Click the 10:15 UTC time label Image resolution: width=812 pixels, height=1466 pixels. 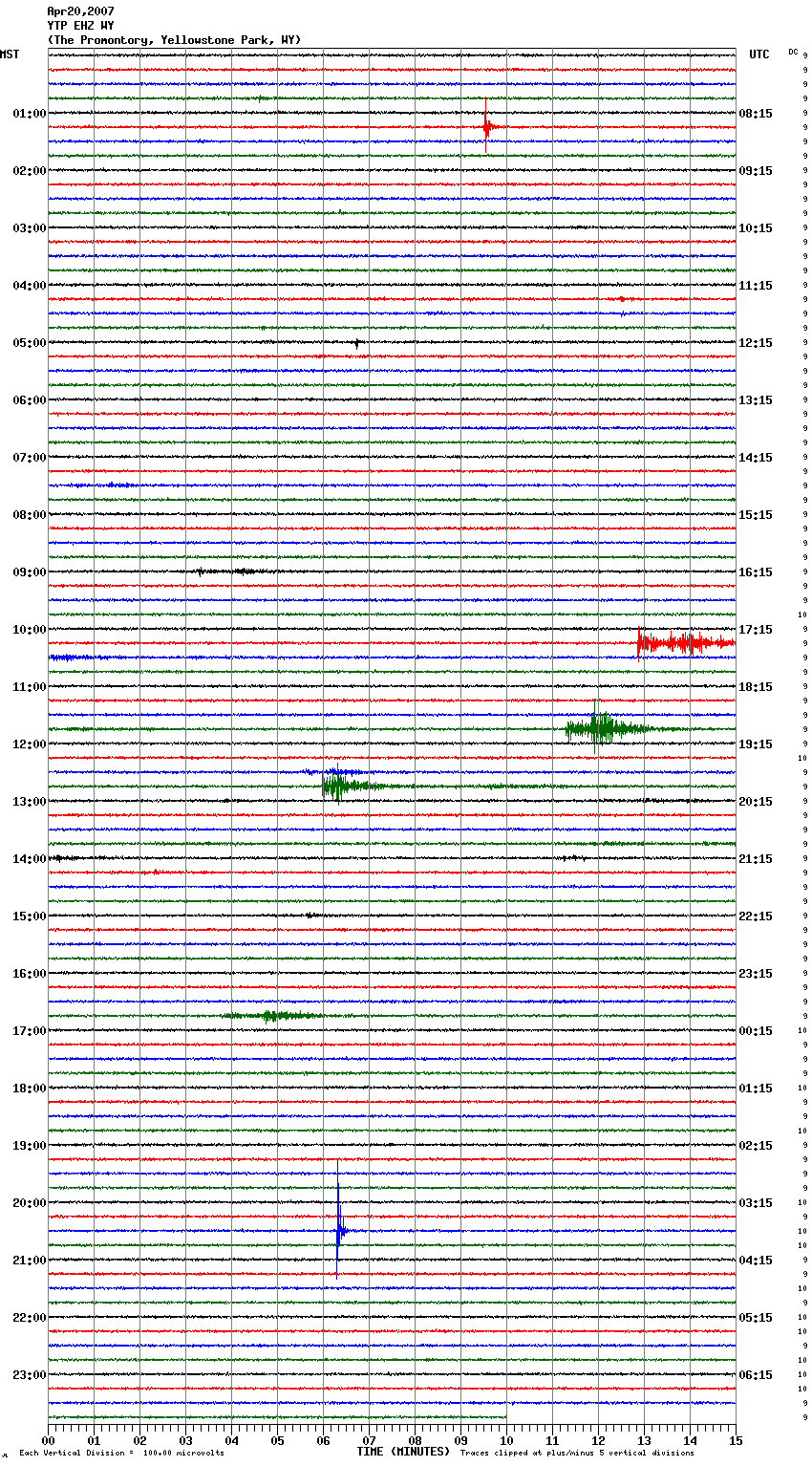coord(756,228)
